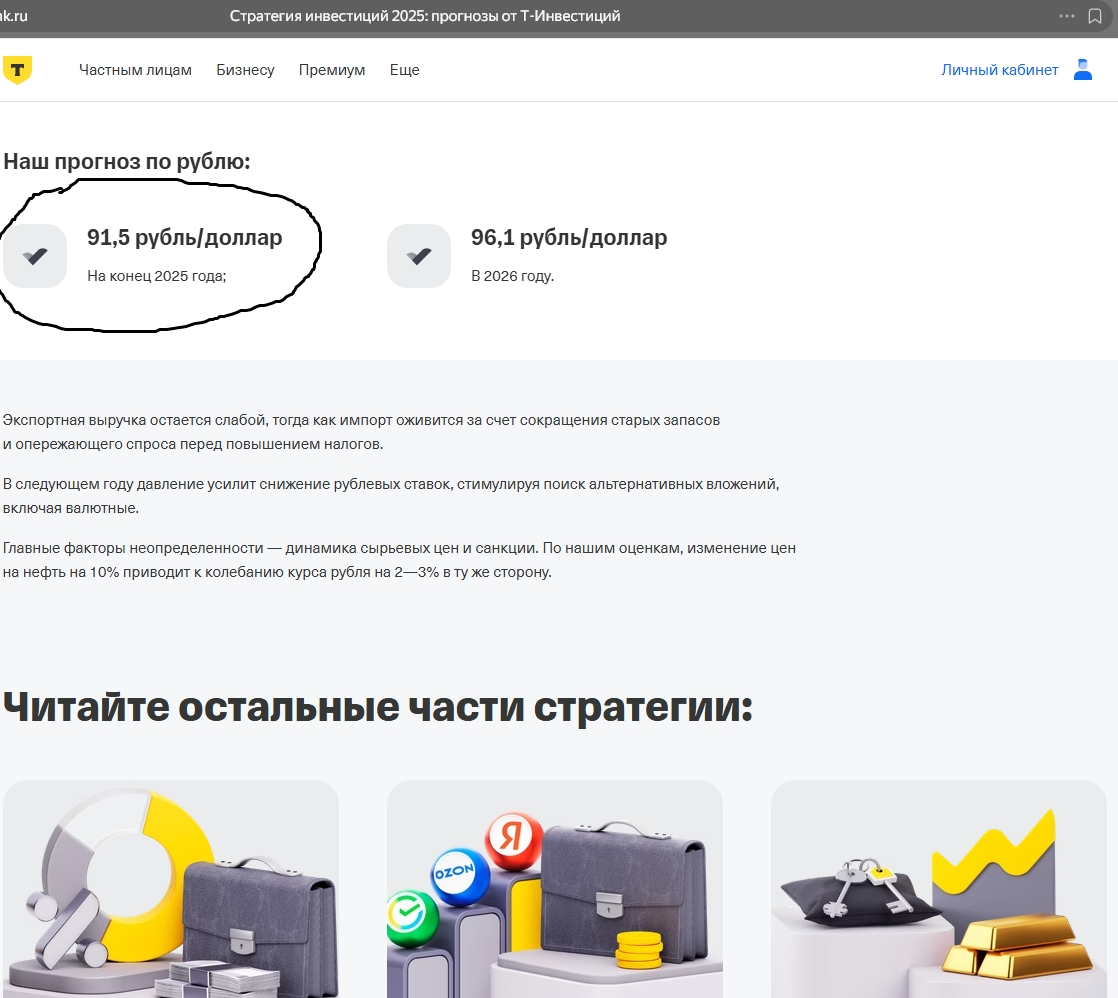Viewport: 1118px width, 998px height.
Task: Open the Личный кабинет link
Action: (x=1000, y=70)
